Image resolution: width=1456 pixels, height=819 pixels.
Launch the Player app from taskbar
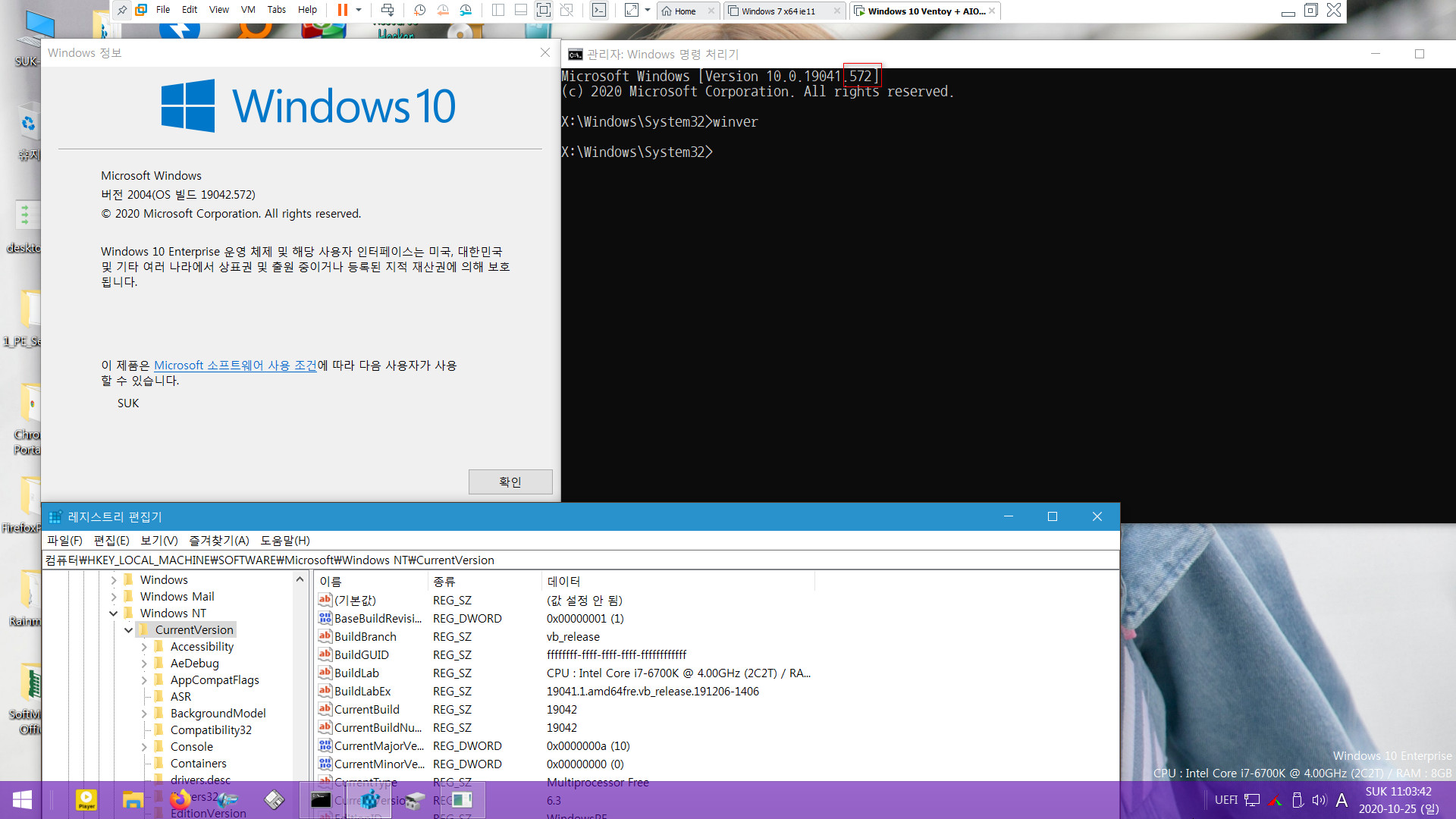coord(86,800)
